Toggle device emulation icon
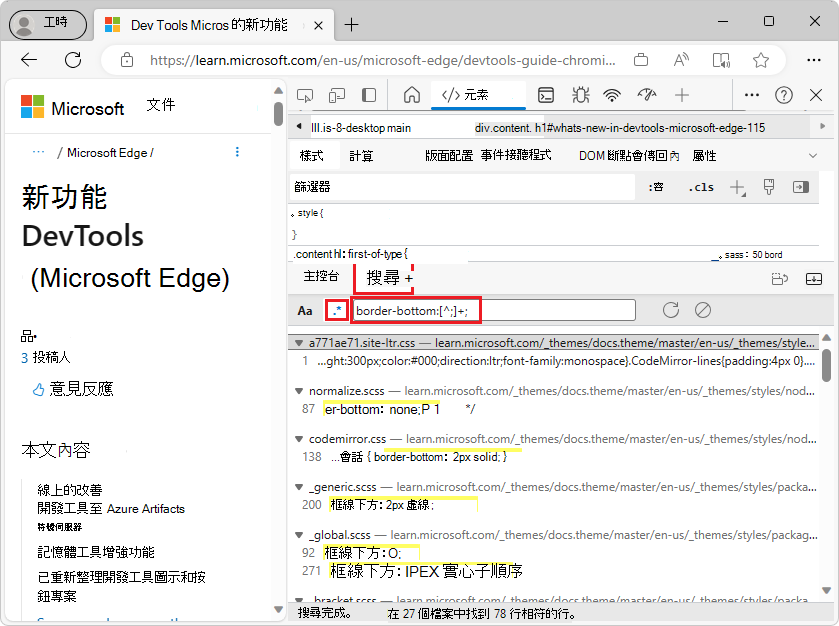Screen dimensions: 839x626 [x=337, y=96]
